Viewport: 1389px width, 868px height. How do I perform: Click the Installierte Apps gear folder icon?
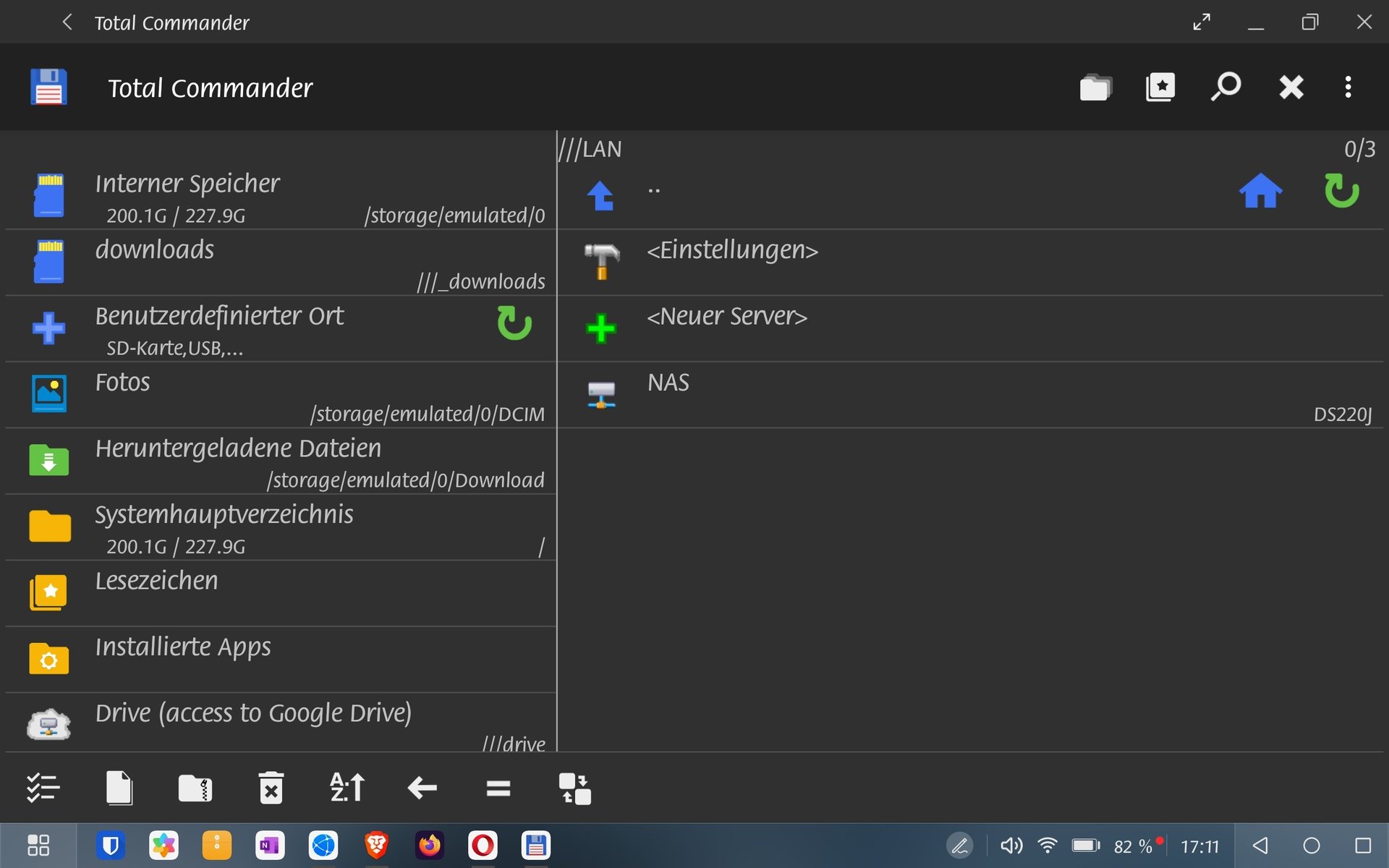pyautogui.click(x=49, y=658)
